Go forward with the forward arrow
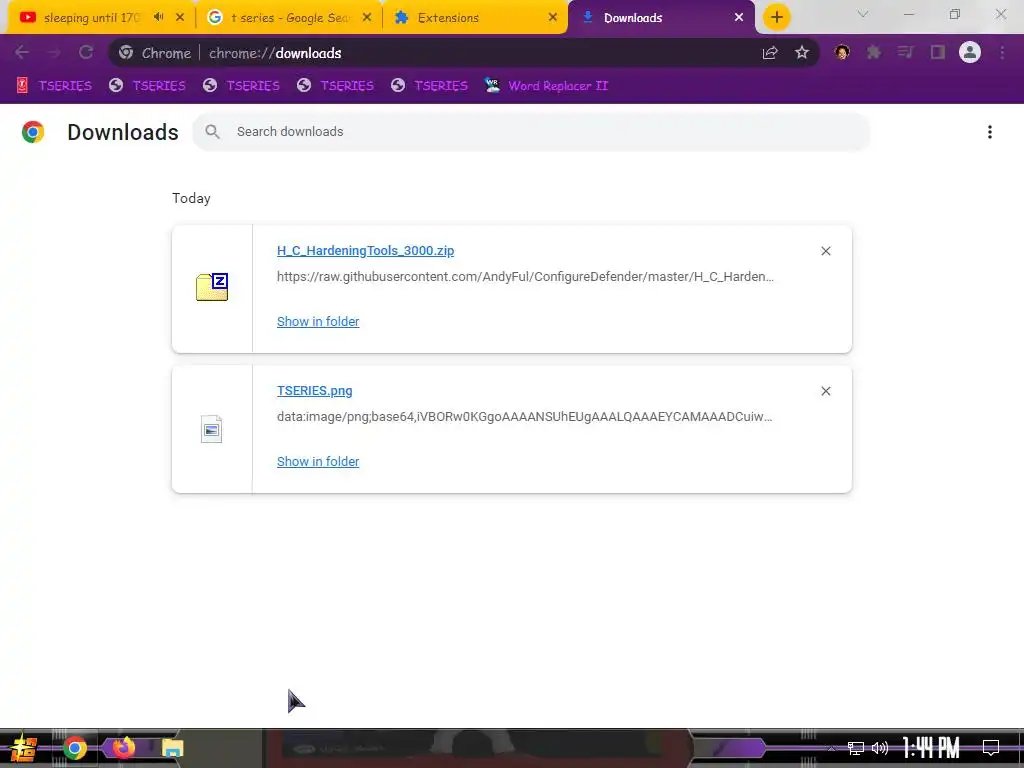 click(x=54, y=53)
